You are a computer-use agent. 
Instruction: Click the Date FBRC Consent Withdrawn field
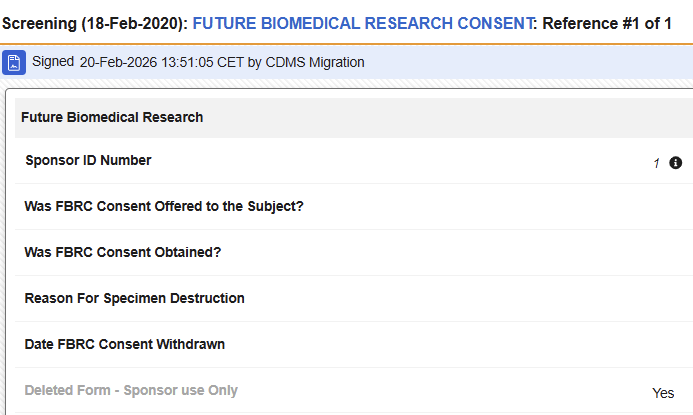click(354, 344)
